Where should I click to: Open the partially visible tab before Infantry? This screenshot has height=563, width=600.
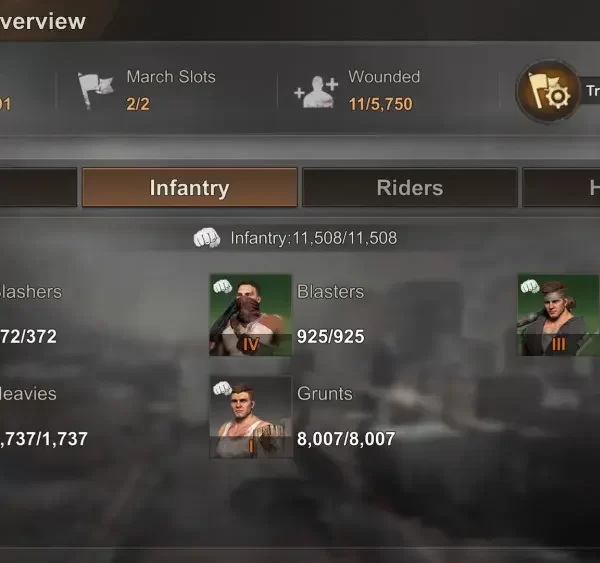pyautogui.click(x=38, y=188)
